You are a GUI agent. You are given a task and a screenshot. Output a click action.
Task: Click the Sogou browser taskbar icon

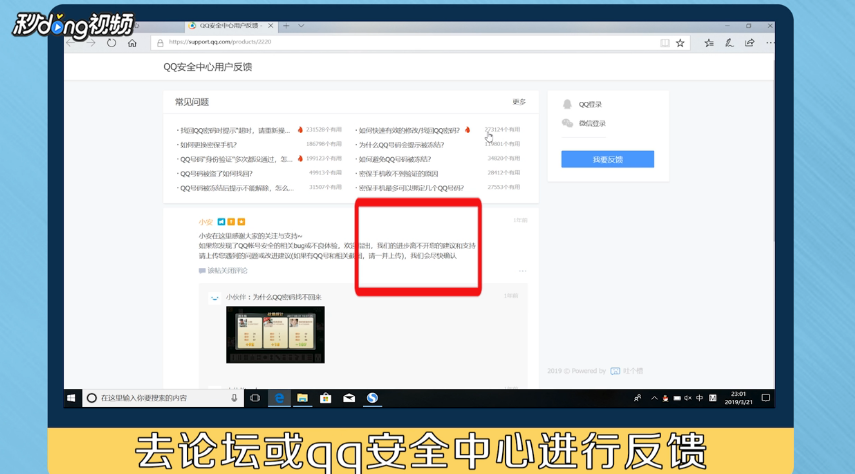372,398
